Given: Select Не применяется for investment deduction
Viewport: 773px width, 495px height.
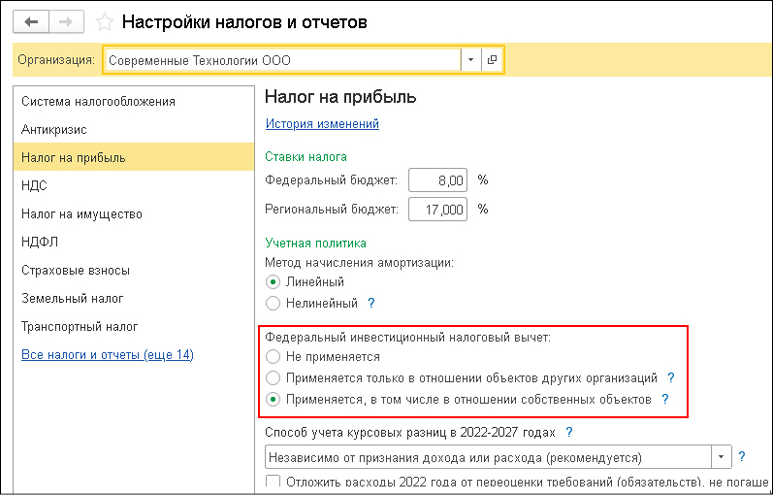Looking at the screenshot, I should (272, 356).
